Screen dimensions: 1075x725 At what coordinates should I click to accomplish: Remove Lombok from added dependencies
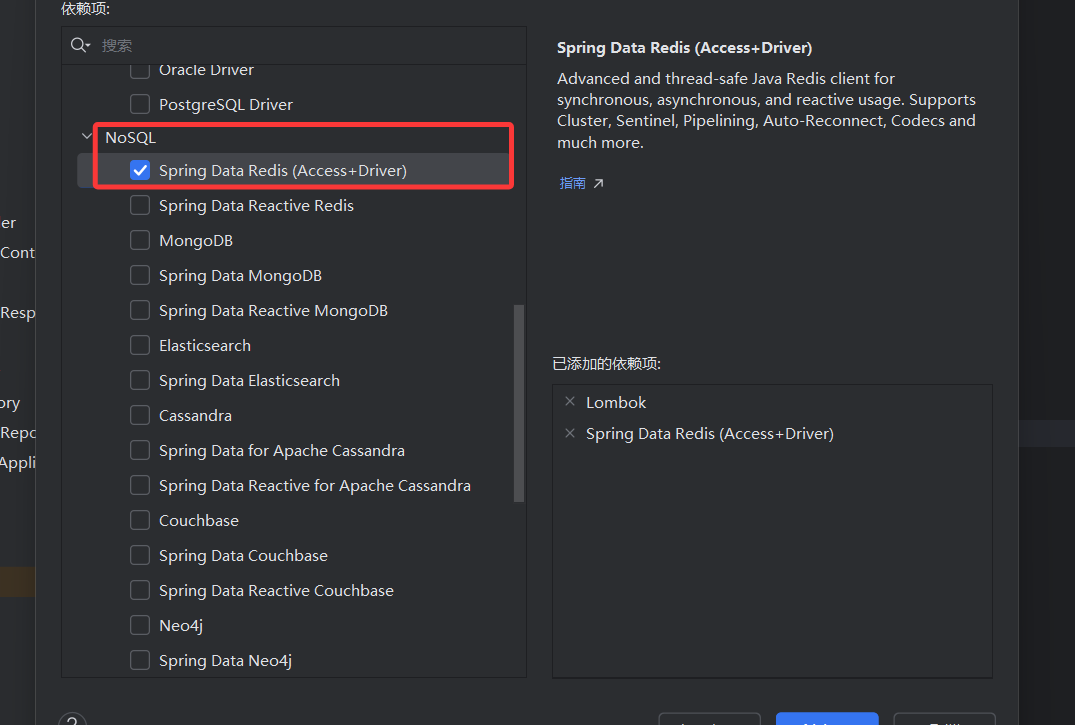(570, 401)
